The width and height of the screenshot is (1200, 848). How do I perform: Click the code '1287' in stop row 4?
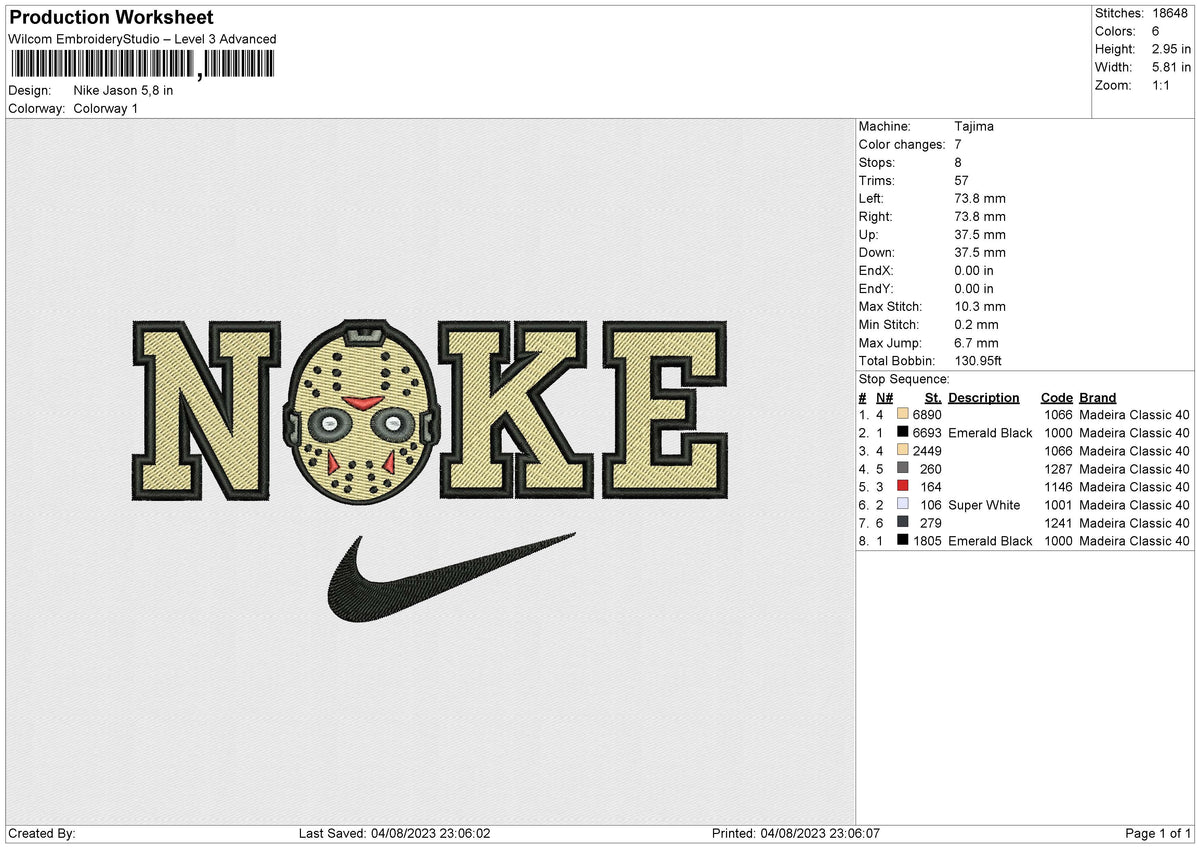tap(1056, 468)
